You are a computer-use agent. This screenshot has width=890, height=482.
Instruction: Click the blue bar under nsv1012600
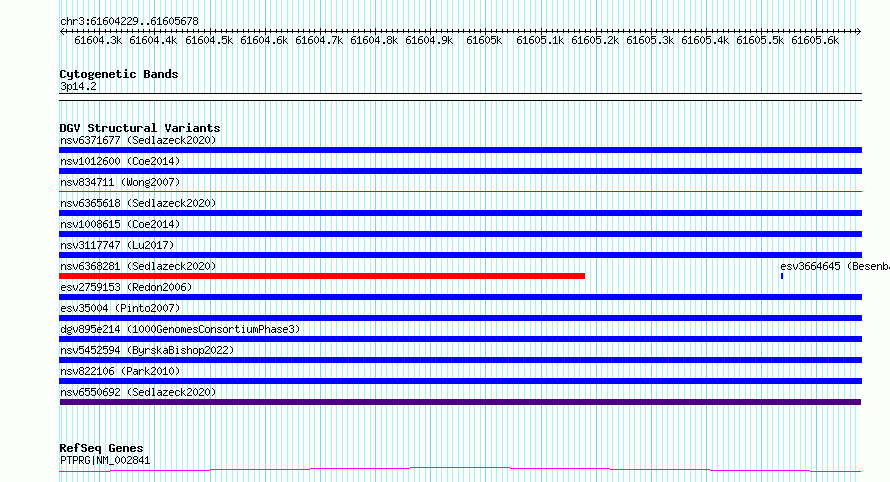click(x=460, y=171)
